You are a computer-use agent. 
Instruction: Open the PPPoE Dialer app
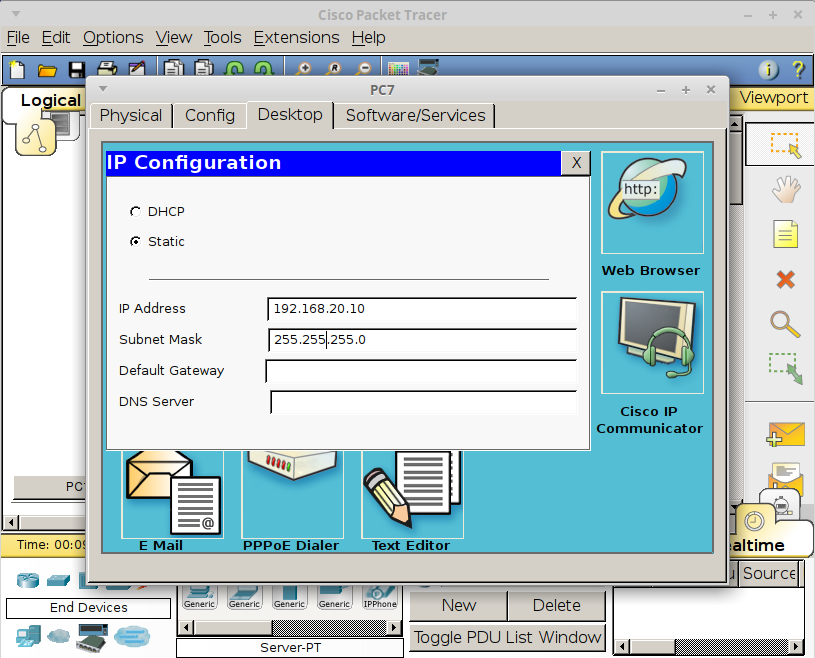(x=292, y=494)
